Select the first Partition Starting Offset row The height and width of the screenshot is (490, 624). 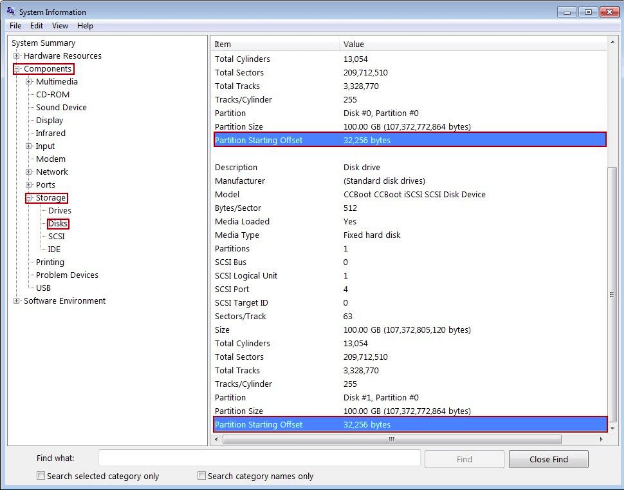[x=408, y=141]
